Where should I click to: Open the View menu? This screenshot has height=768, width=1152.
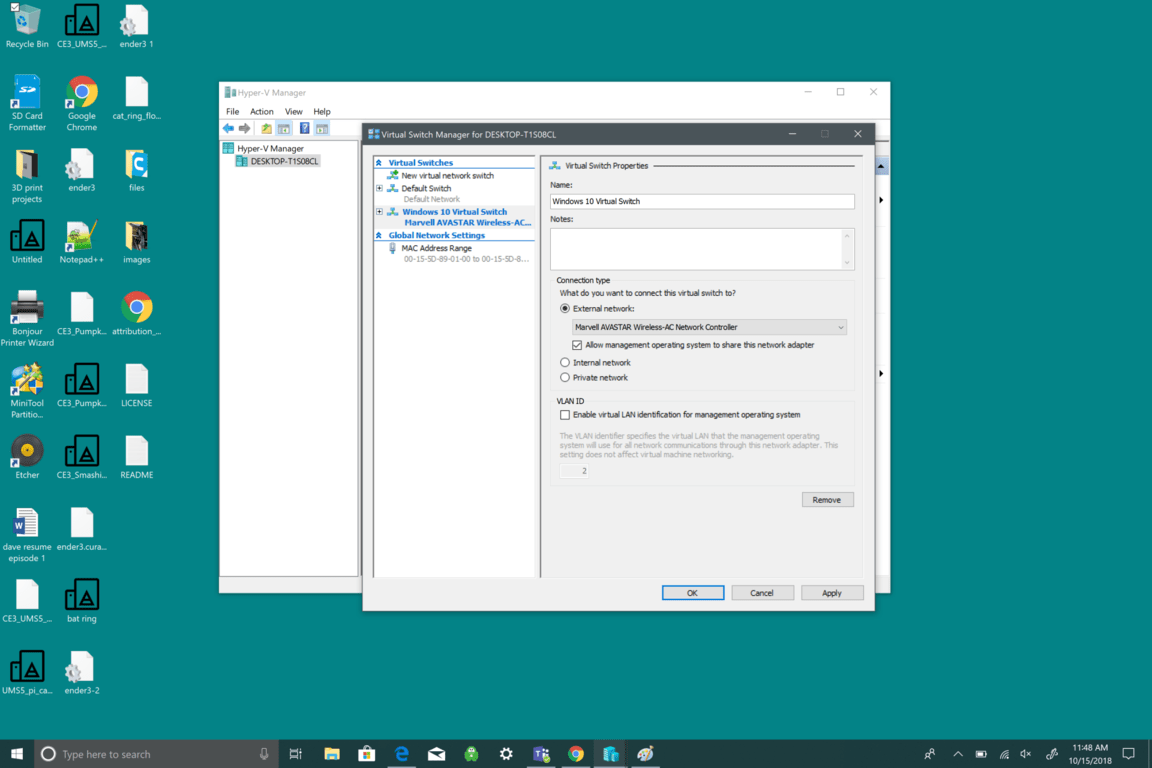click(x=293, y=112)
